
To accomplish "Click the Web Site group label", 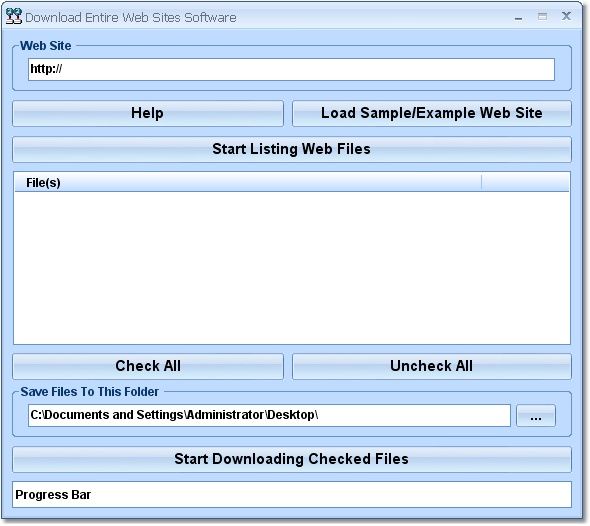I will (46, 46).
